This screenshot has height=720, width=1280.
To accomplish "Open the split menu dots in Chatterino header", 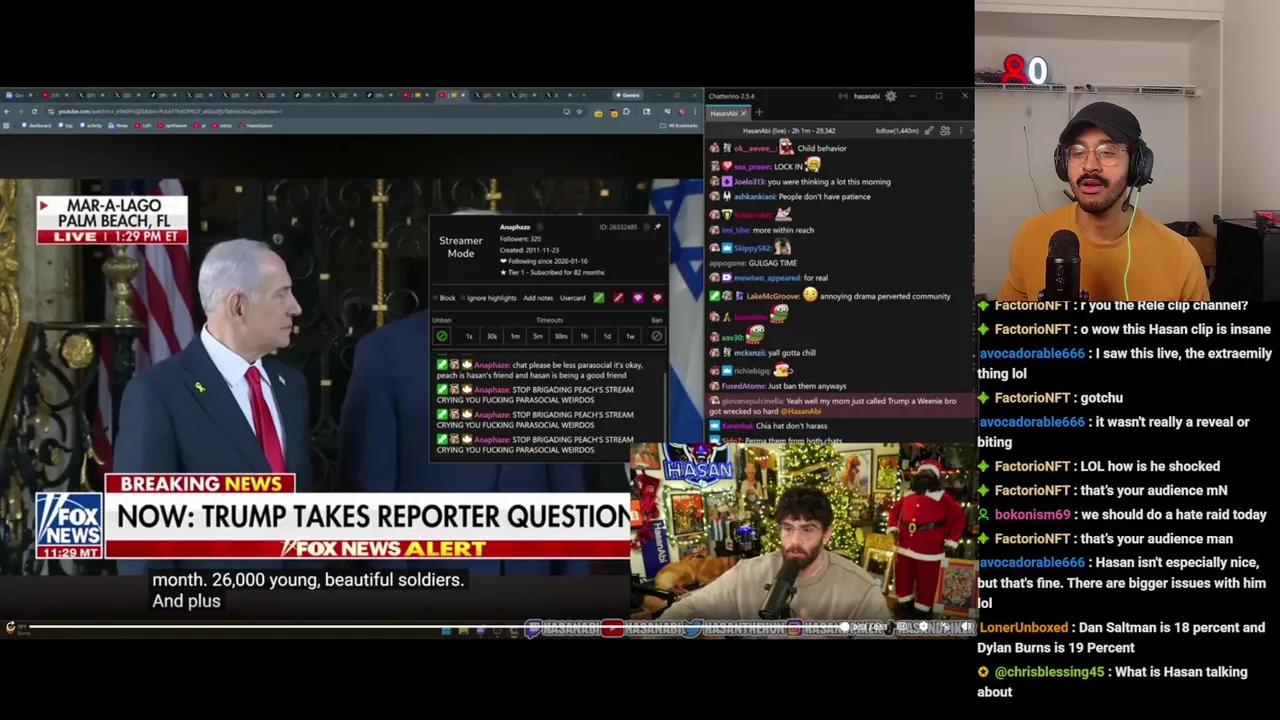I will click(961, 131).
